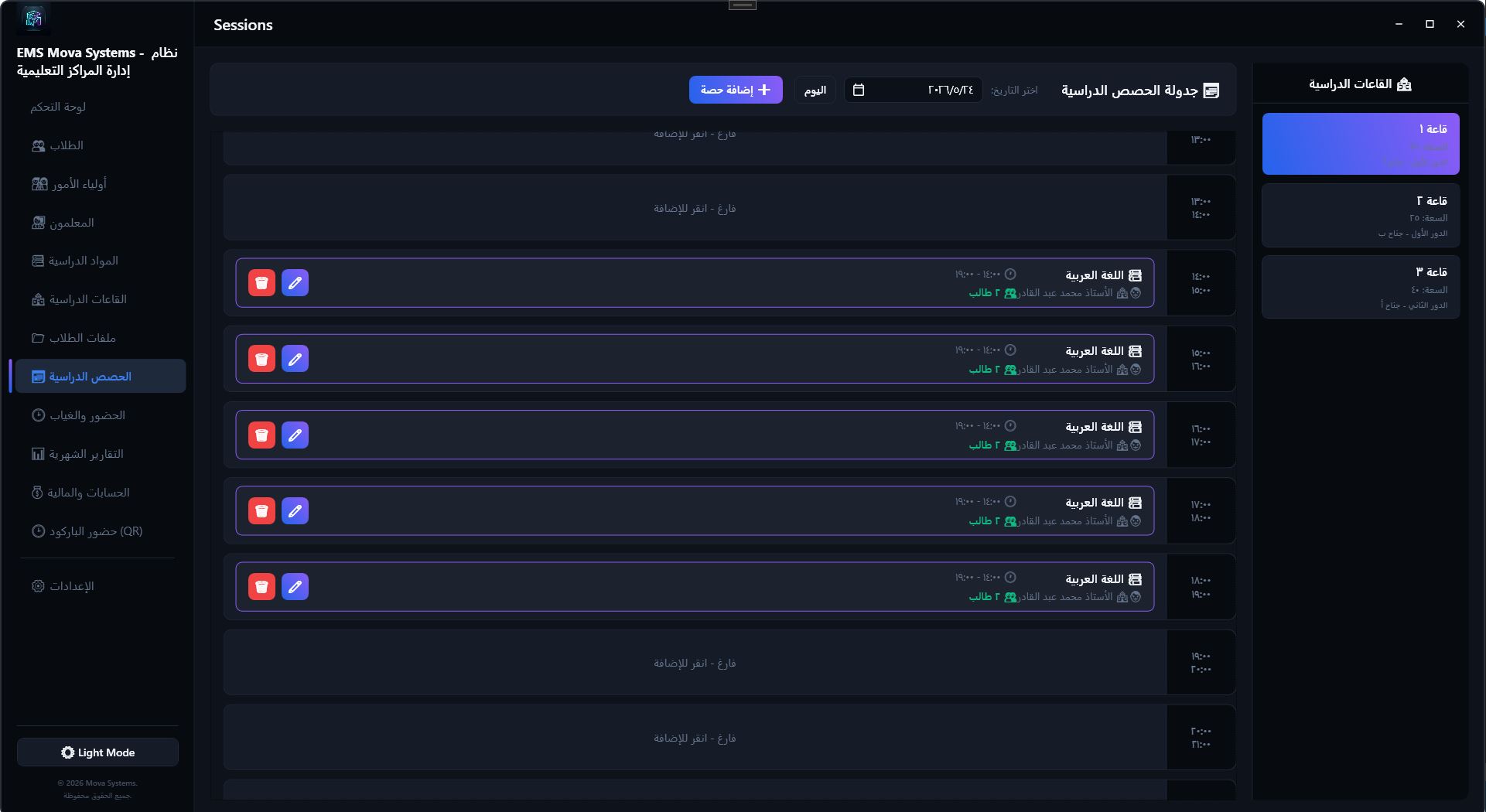Screen dimensions: 1486x812
Task: Delete the 16:00–17:00 session
Action: tap(261, 435)
